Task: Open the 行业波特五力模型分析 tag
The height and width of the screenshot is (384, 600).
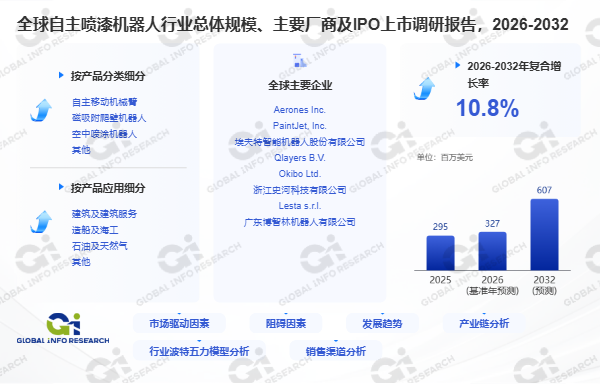Action: click(x=199, y=351)
